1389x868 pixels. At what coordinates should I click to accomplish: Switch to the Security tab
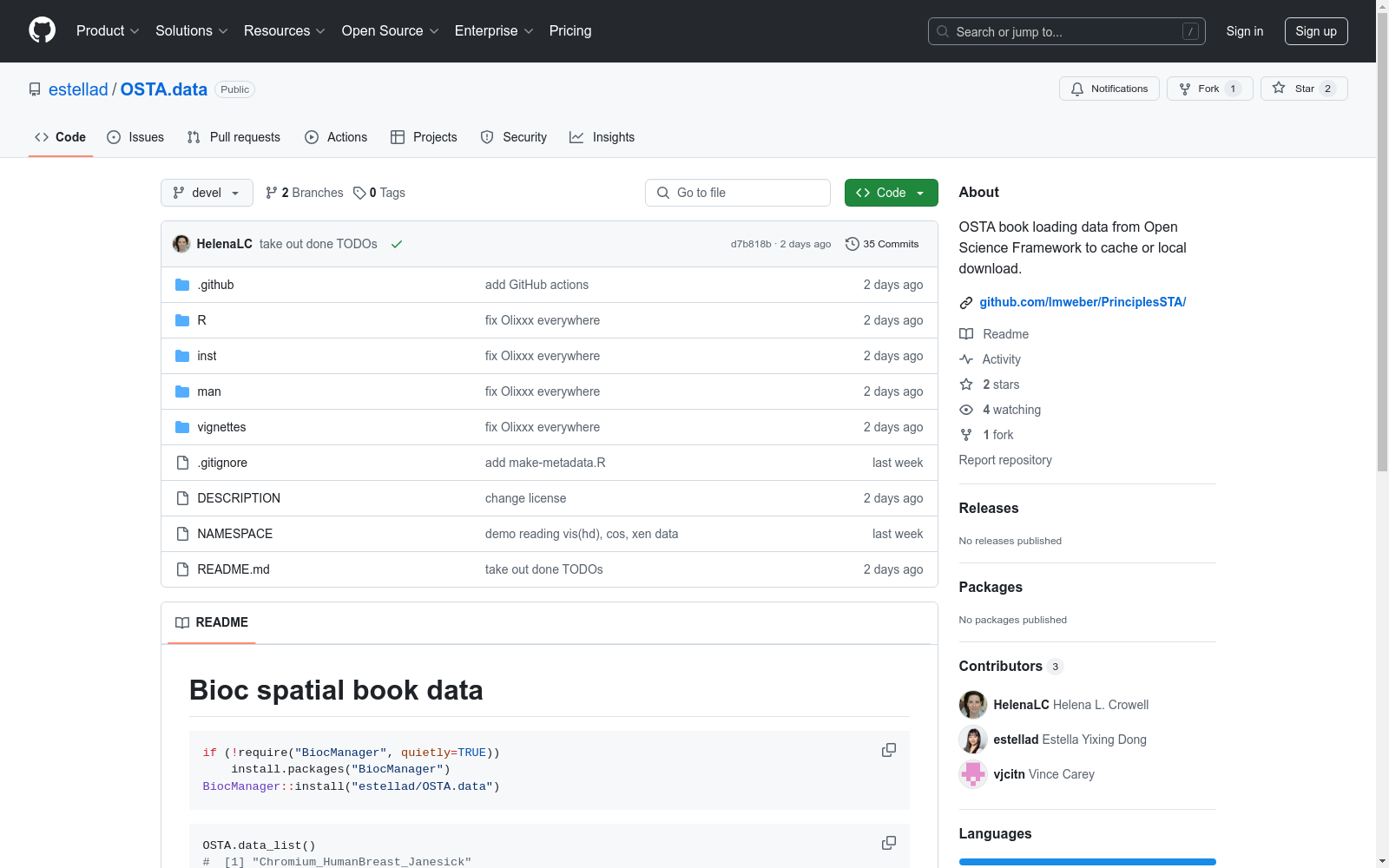tap(514, 137)
